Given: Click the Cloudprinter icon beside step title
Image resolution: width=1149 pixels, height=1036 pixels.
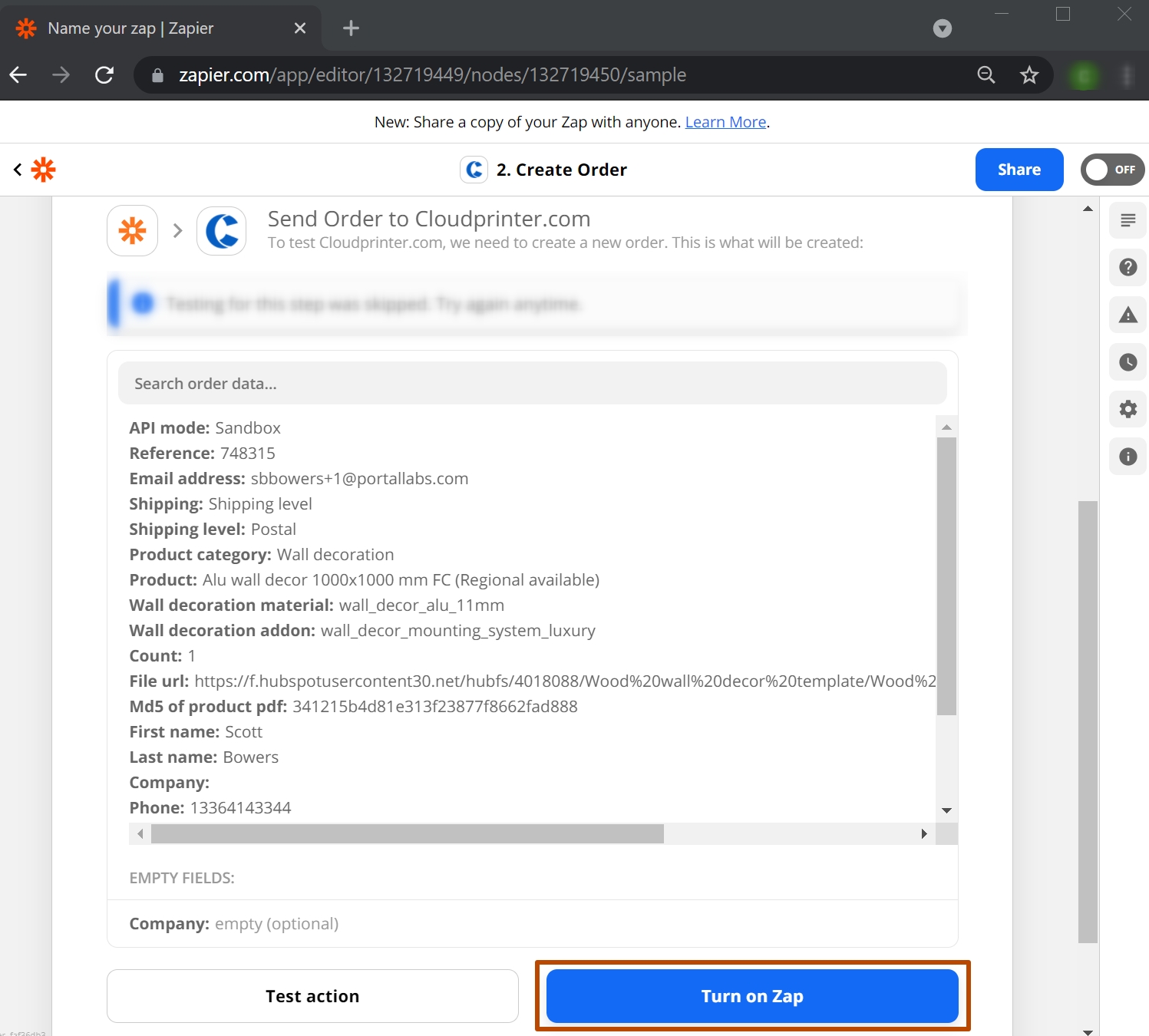Looking at the screenshot, I should 474,170.
